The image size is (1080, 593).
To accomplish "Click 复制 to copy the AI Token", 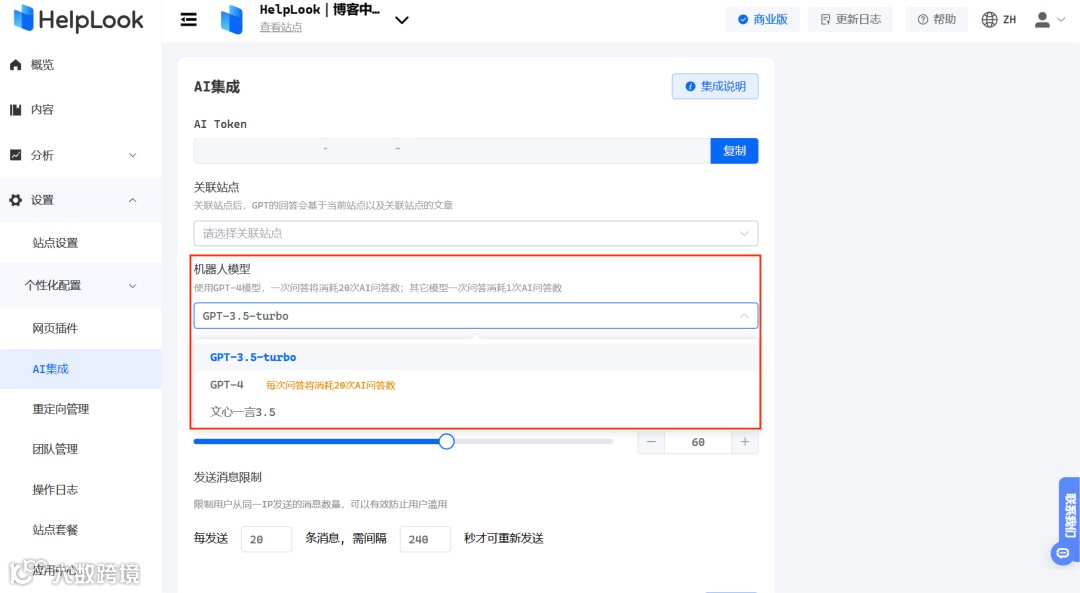I will click(734, 149).
